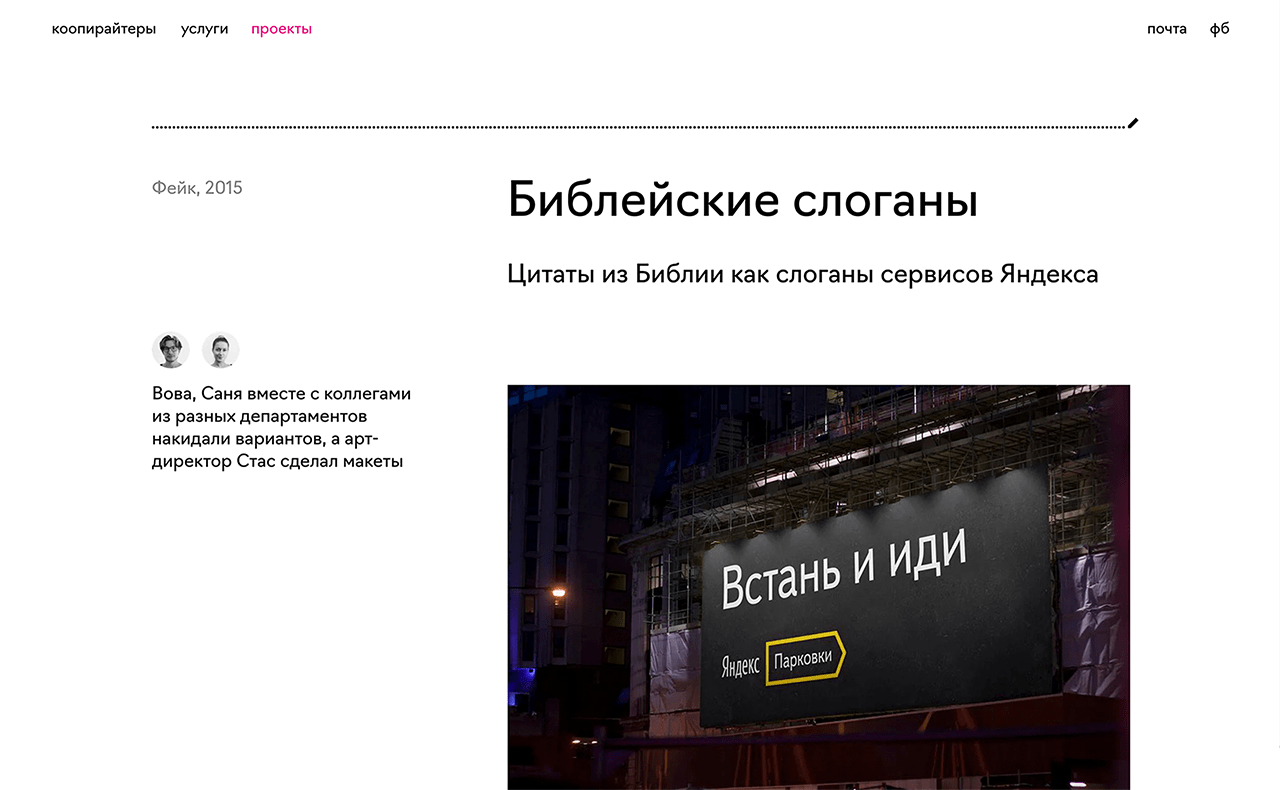Open the фб social link
Image resolution: width=1280 pixels, height=790 pixels.
pyautogui.click(x=1219, y=29)
